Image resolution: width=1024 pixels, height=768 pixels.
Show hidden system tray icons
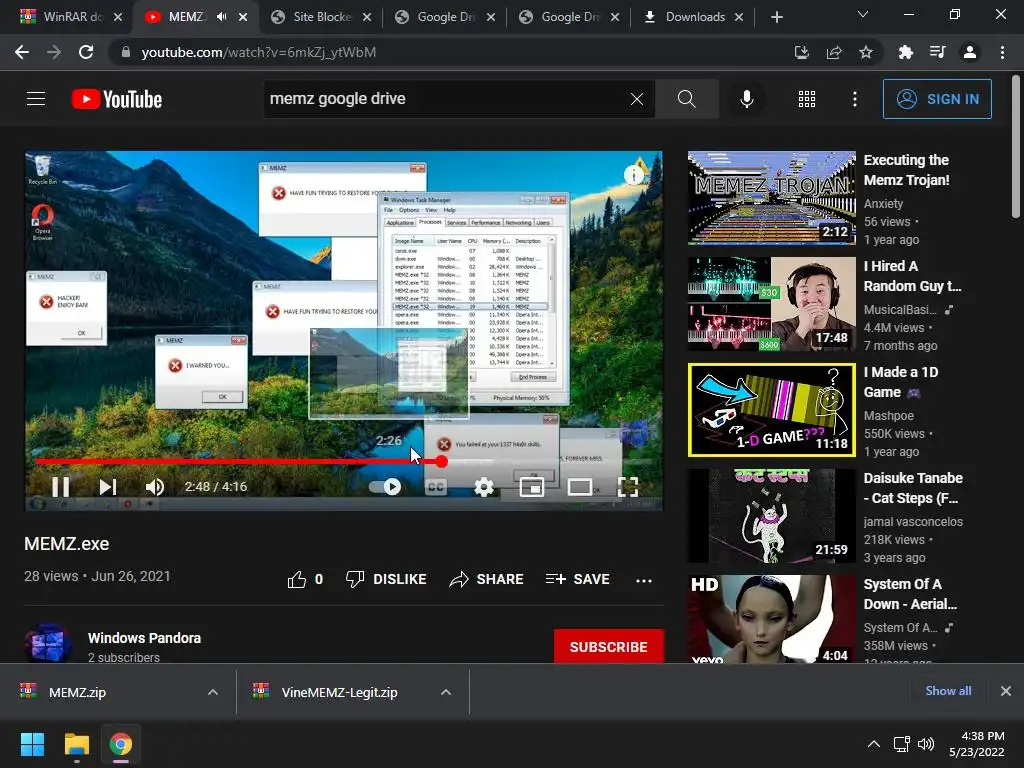pos(873,744)
